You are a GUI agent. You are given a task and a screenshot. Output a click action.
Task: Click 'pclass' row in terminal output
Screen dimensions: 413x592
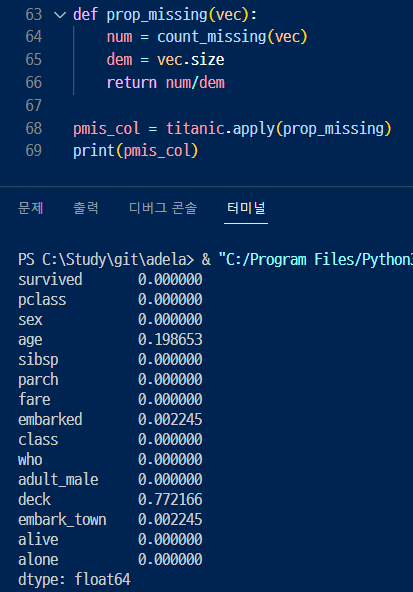click(110, 300)
